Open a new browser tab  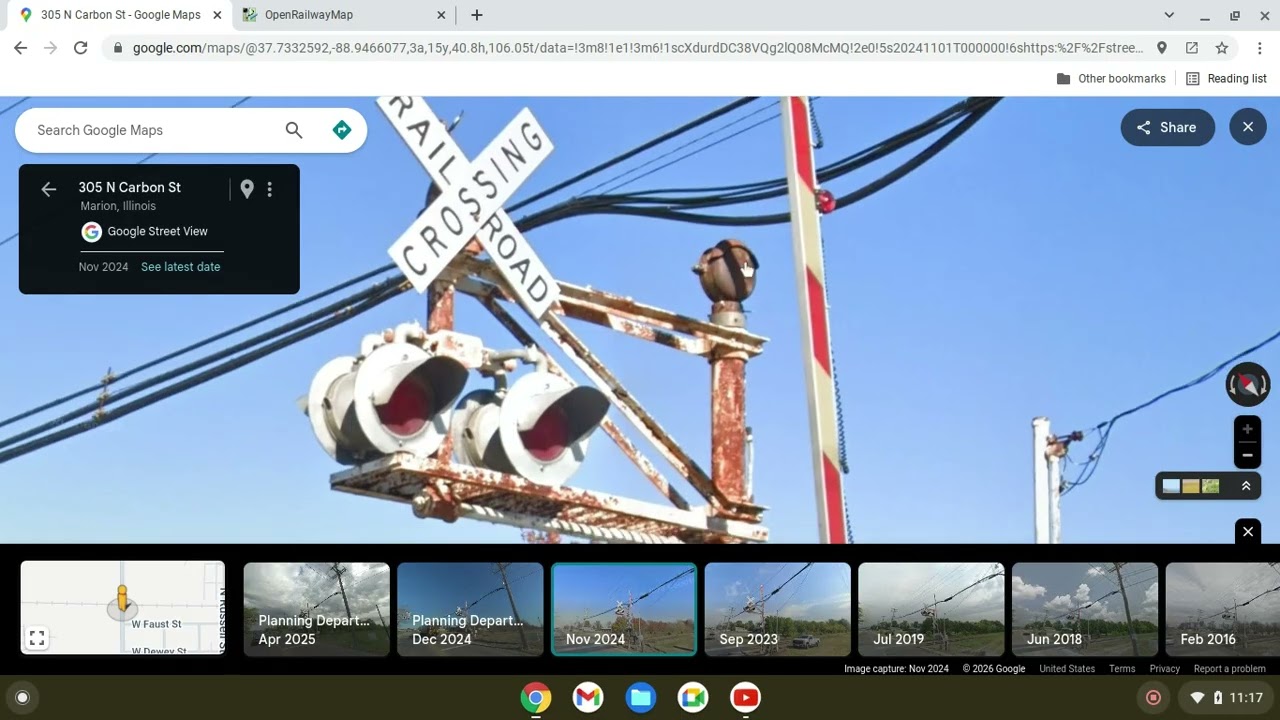point(477,15)
